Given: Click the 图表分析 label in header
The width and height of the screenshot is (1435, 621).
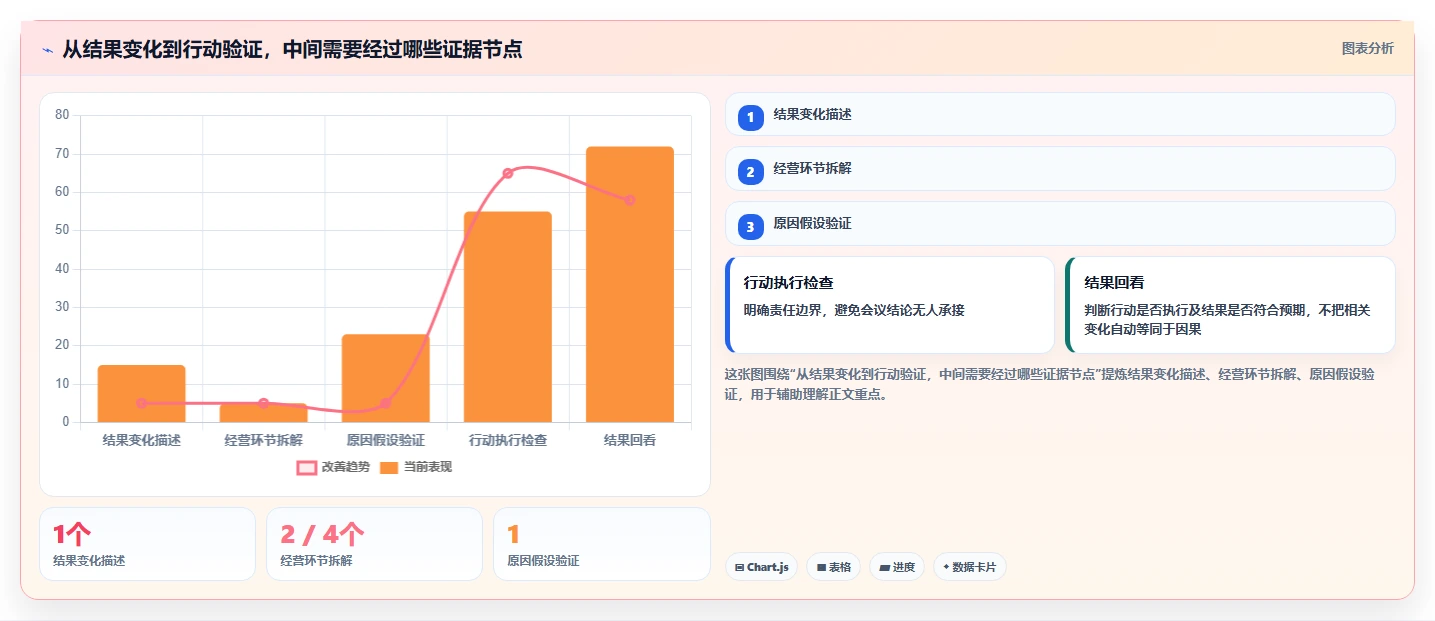Looking at the screenshot, I should point(1367,48).
